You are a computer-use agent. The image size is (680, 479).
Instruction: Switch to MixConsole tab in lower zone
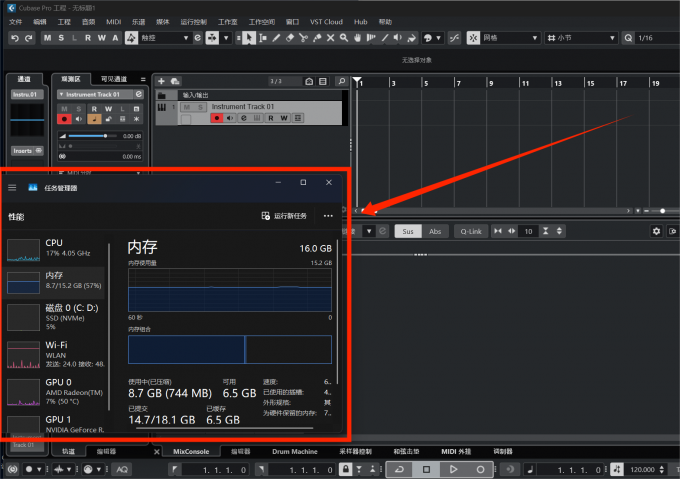191,451
